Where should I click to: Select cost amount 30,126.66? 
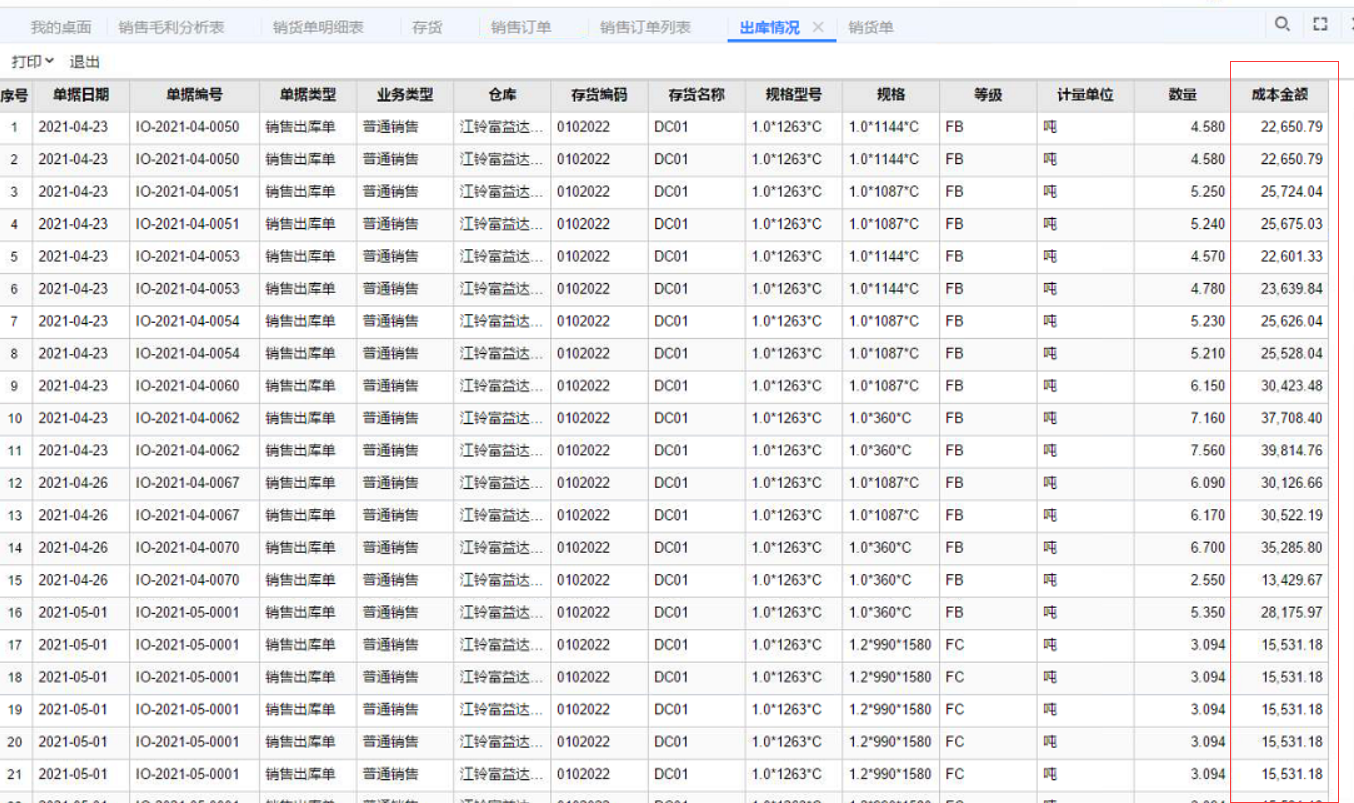pyautogui.click(x=1292, y=483)
